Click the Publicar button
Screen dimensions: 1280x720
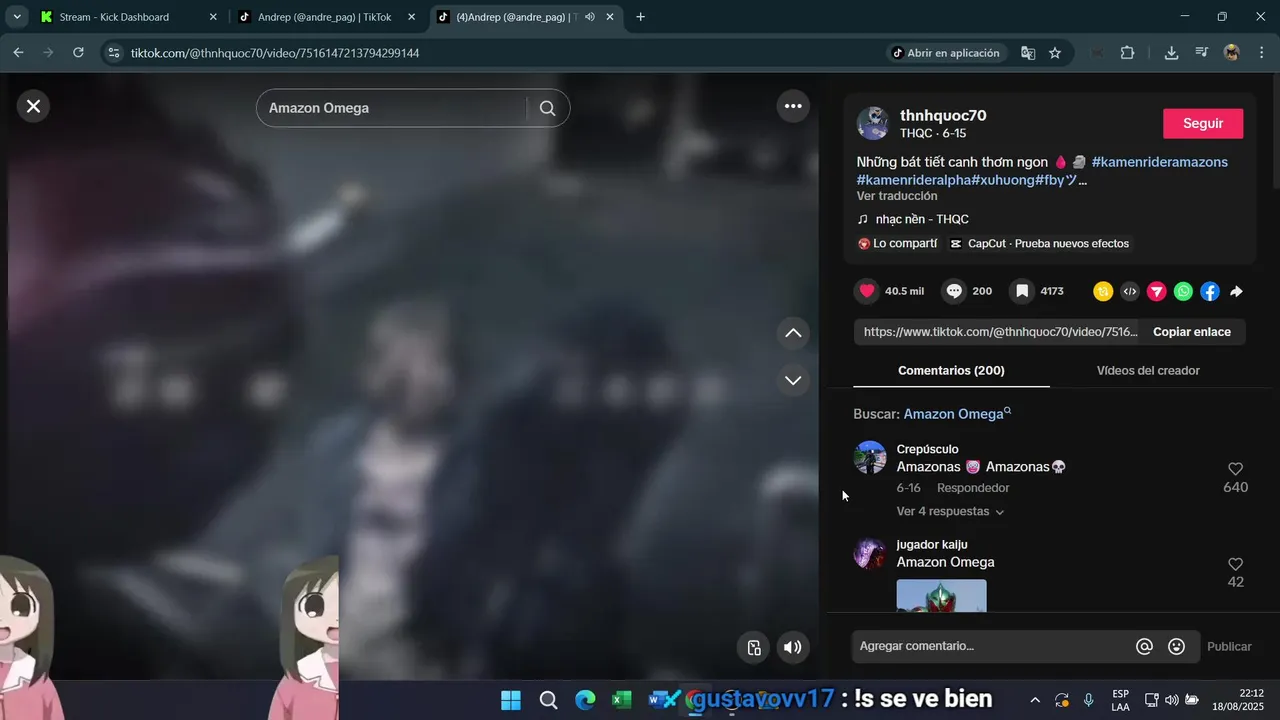pos(1229,647)
